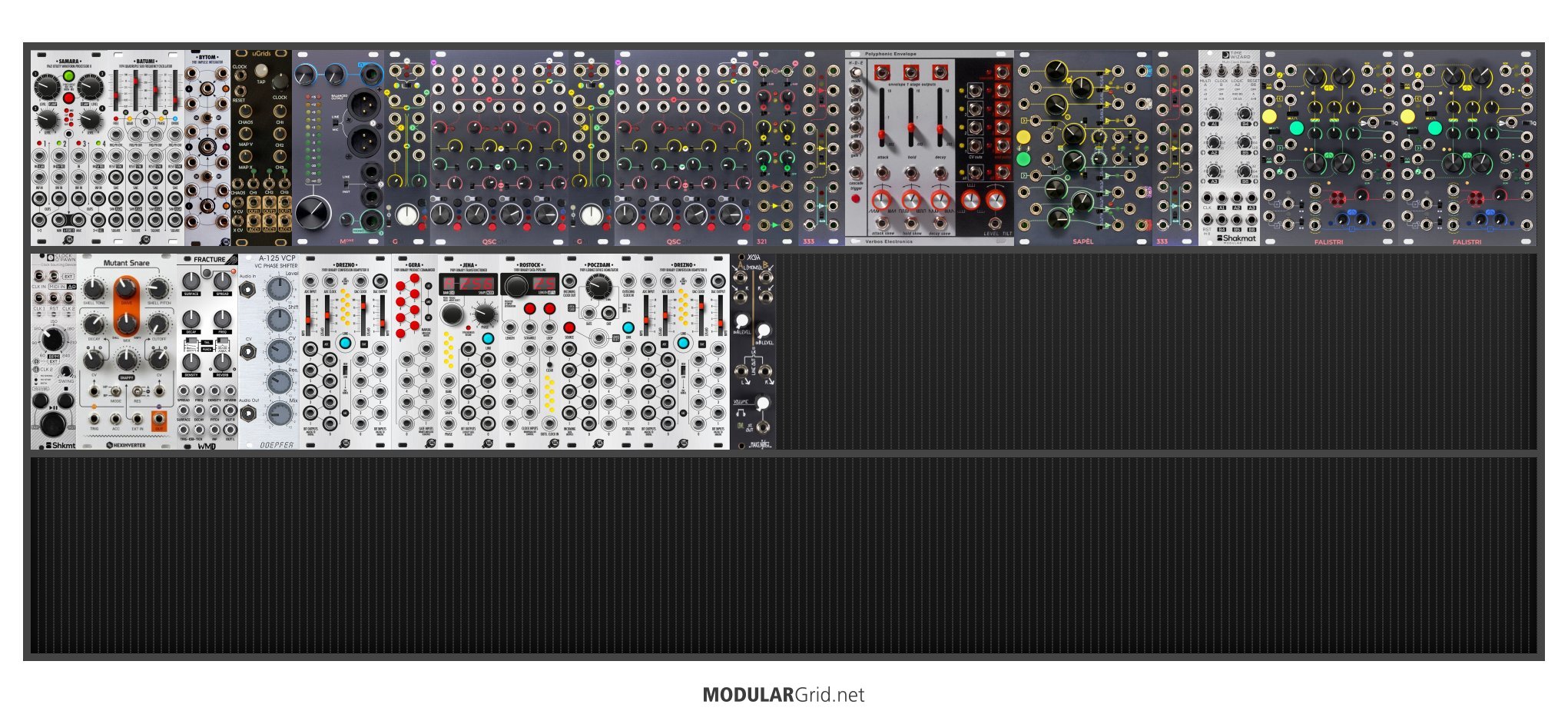Click the green button on Samara
The image size is (1568, 711).
point(68,76)
